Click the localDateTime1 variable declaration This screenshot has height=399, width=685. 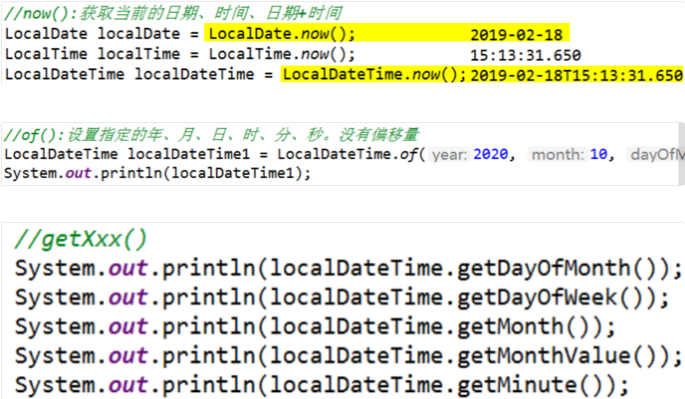tap(189, 154)
